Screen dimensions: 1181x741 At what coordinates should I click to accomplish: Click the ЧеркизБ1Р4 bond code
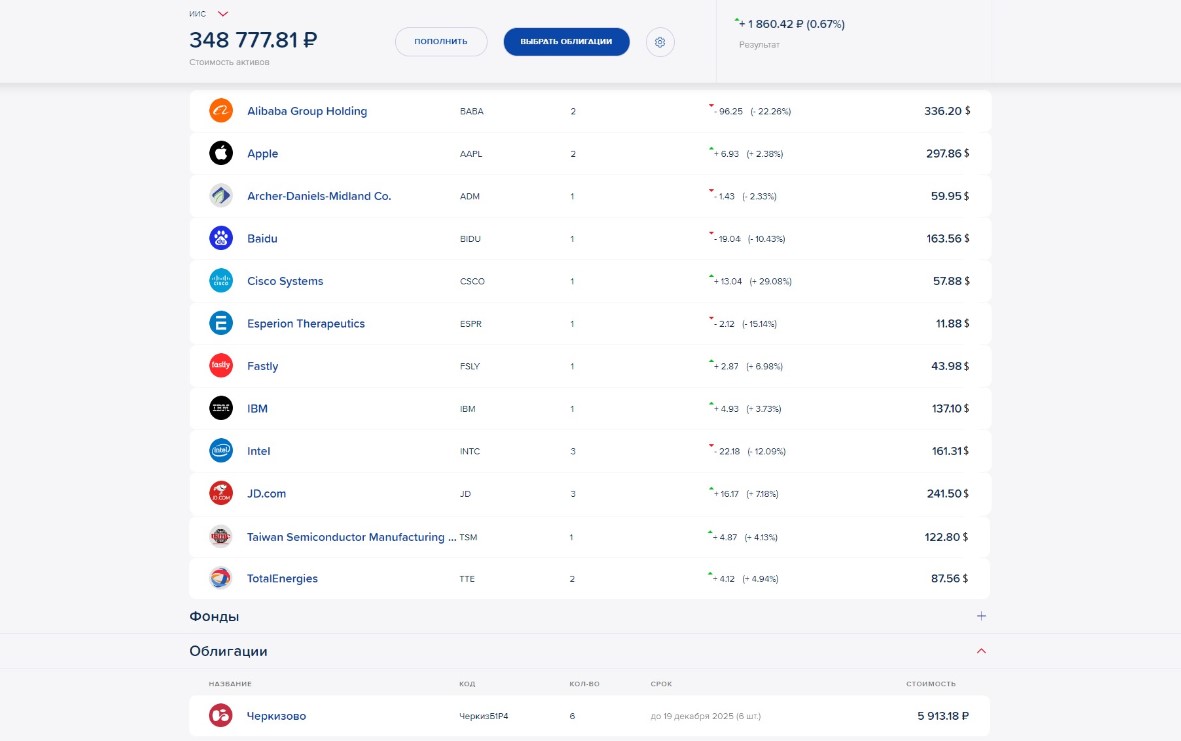tap(484, 716)
